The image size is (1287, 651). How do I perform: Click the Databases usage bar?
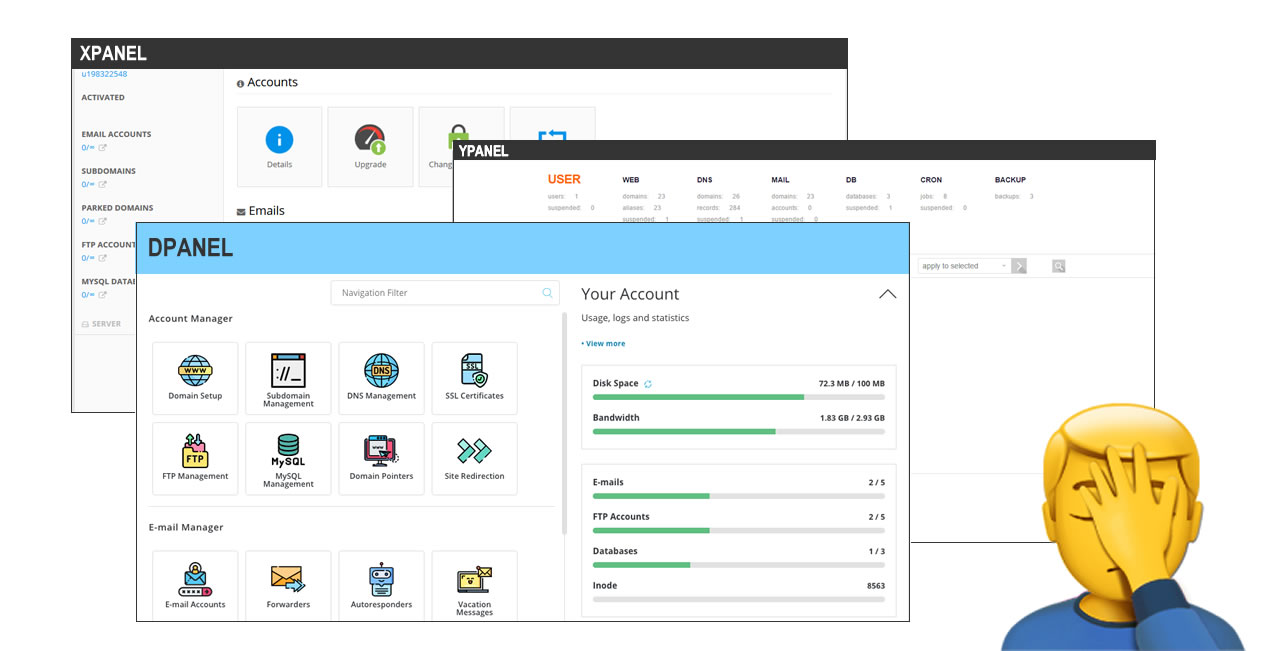coord(739,565)
